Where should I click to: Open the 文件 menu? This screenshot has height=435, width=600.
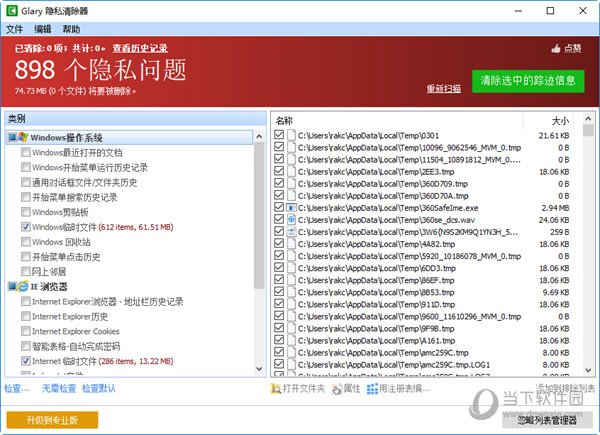[15, 29]
